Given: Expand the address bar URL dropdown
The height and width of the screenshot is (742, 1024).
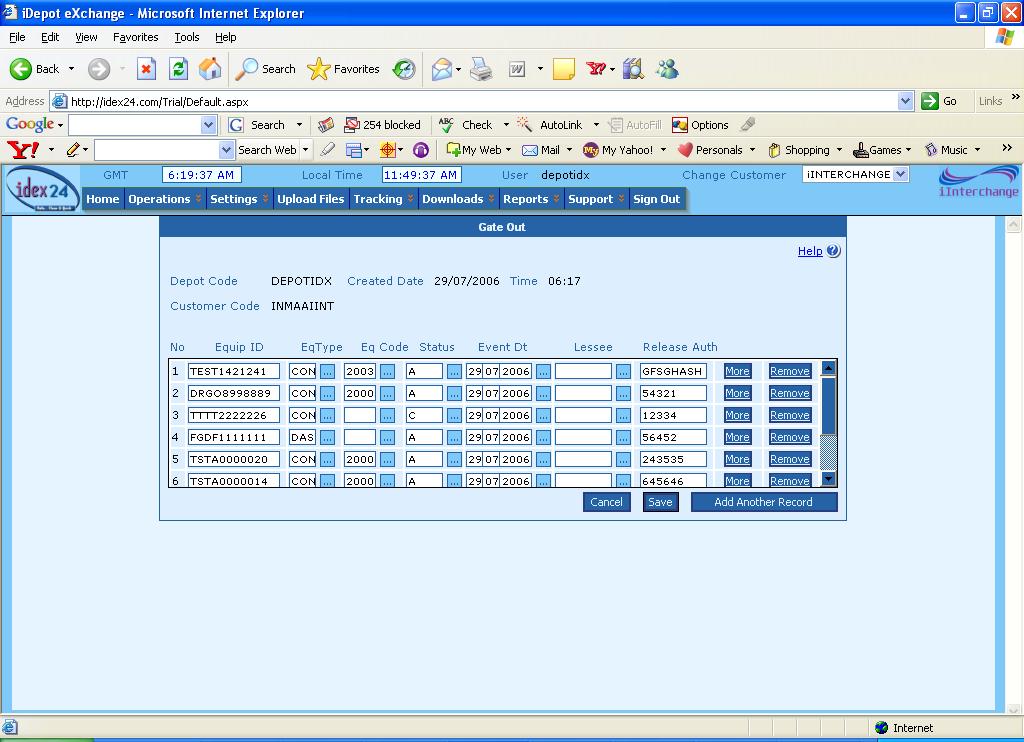Looking at the screenshot, I should pyautogui.click(x=905, y=101).
